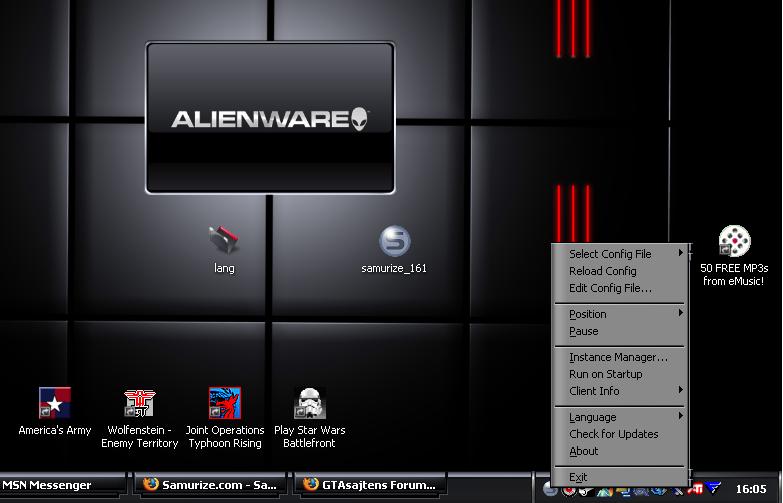Click Check for Updates menu entry
783x503 pixels.
(x=614, y=434)
